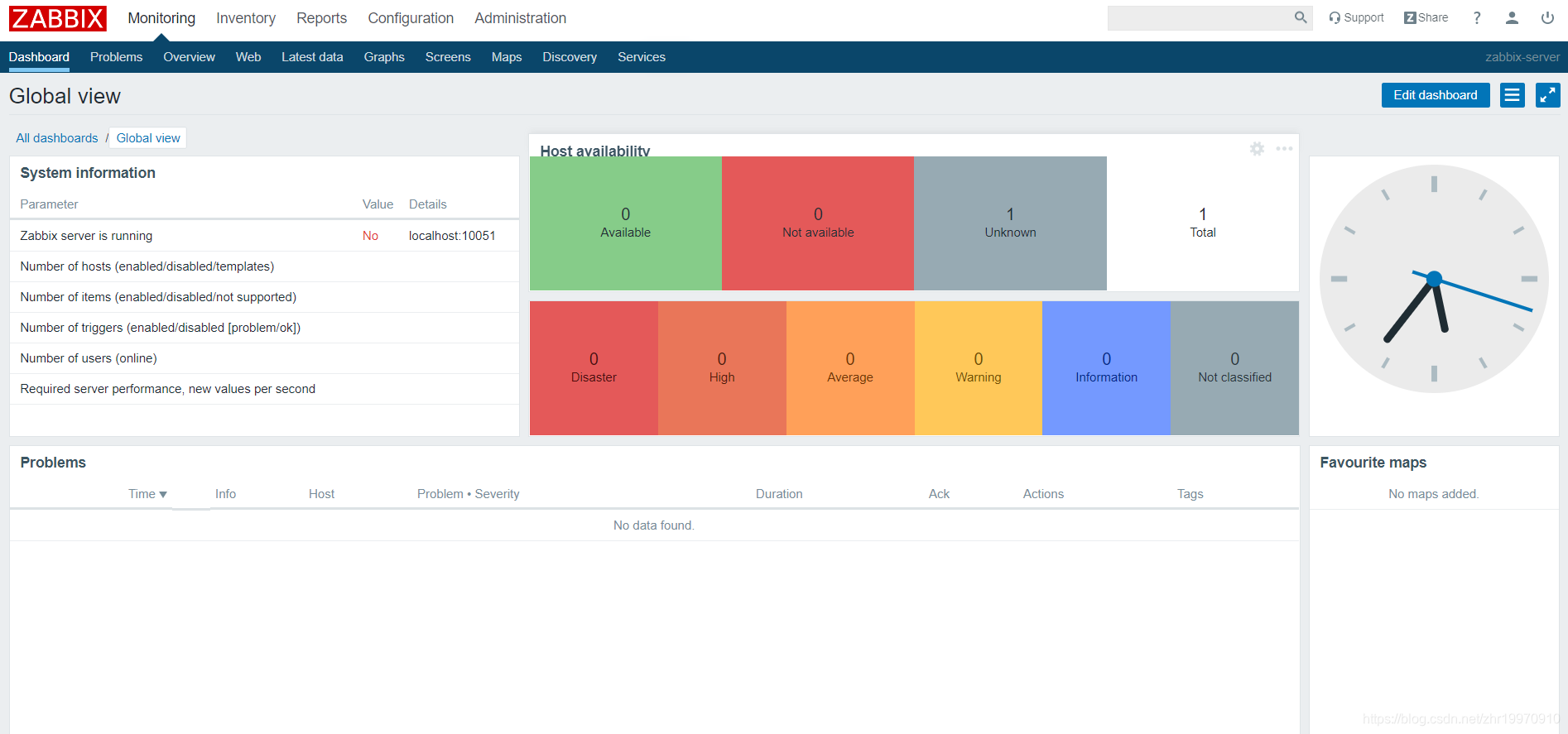Open the user profile icon
This screenshot has height=734, width=1568.
click(1512, 17)
